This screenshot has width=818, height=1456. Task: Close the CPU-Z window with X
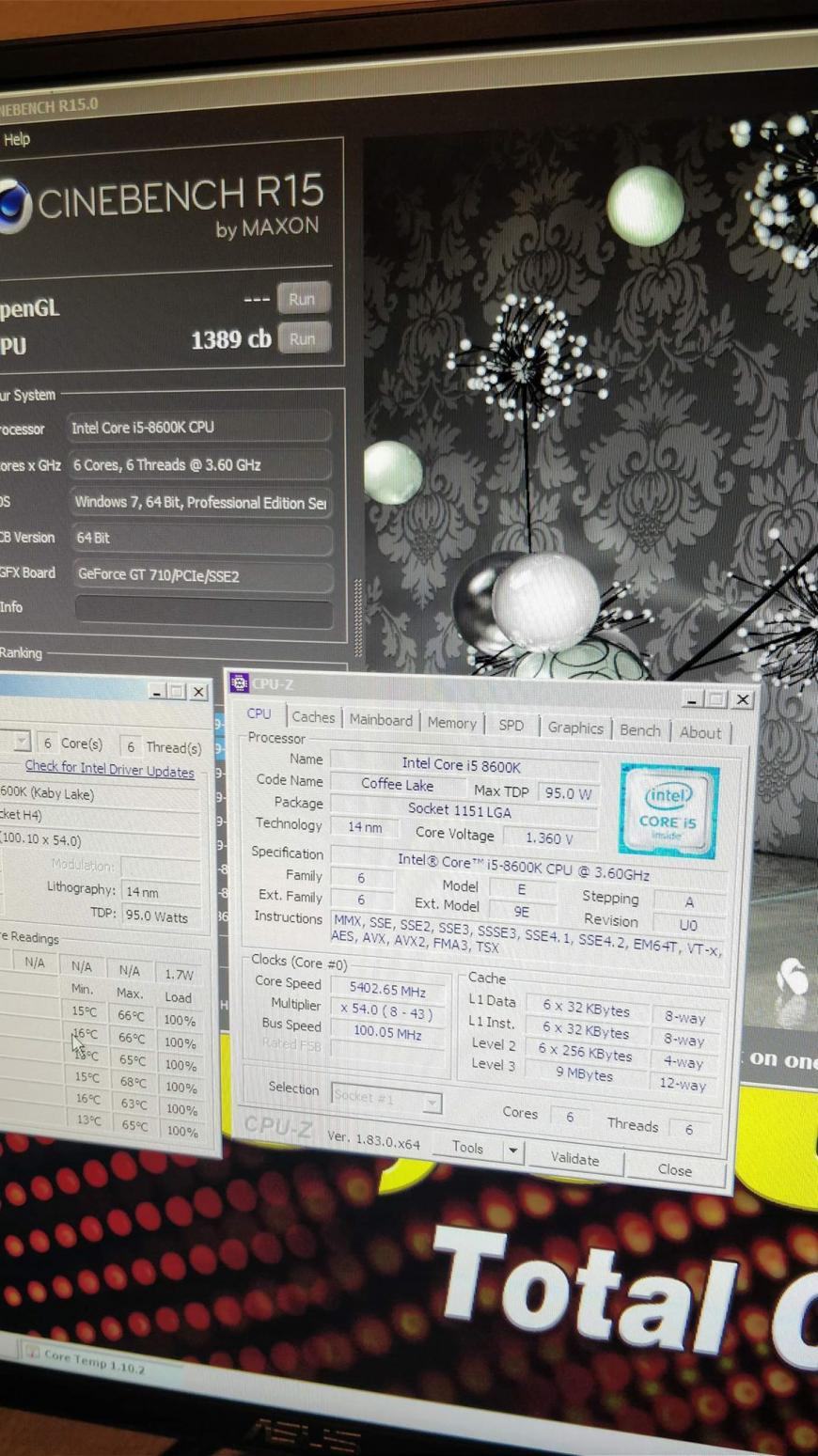[x=742, y=699]
